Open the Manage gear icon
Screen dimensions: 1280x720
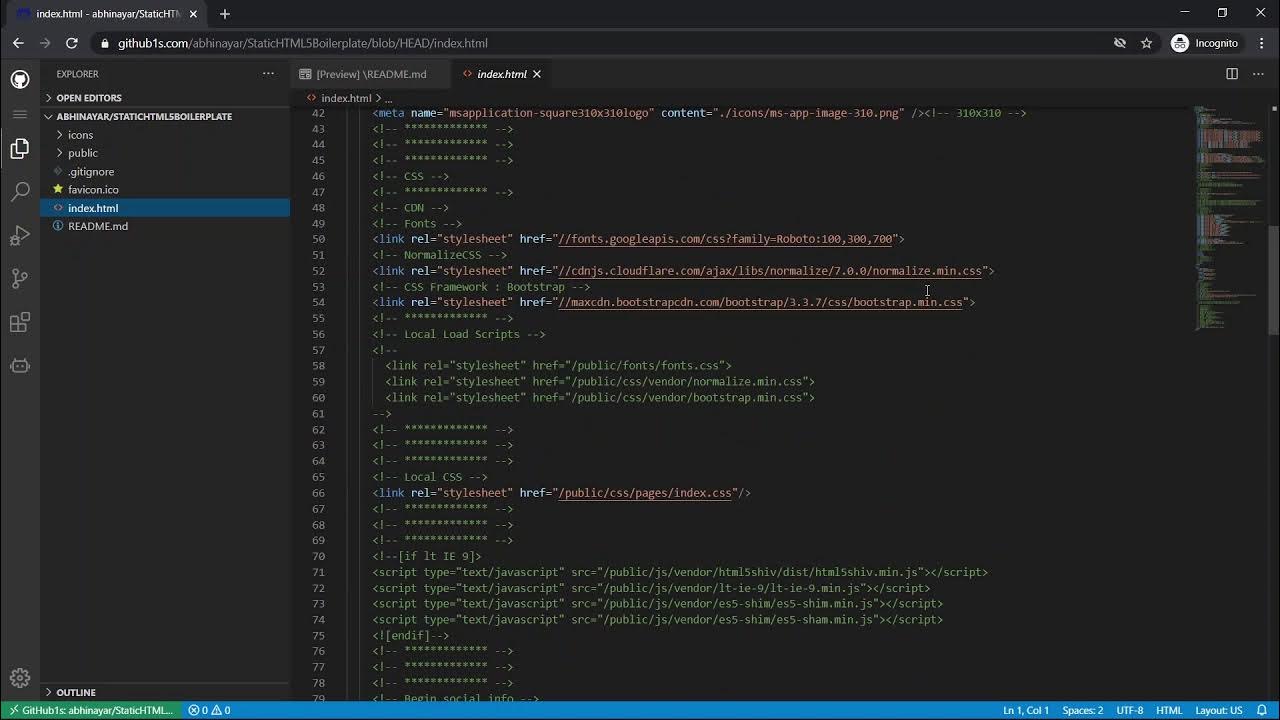click(20, 677)
